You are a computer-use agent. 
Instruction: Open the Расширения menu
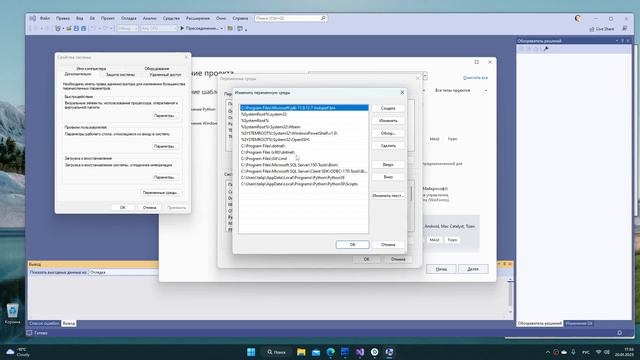point(198,18)
